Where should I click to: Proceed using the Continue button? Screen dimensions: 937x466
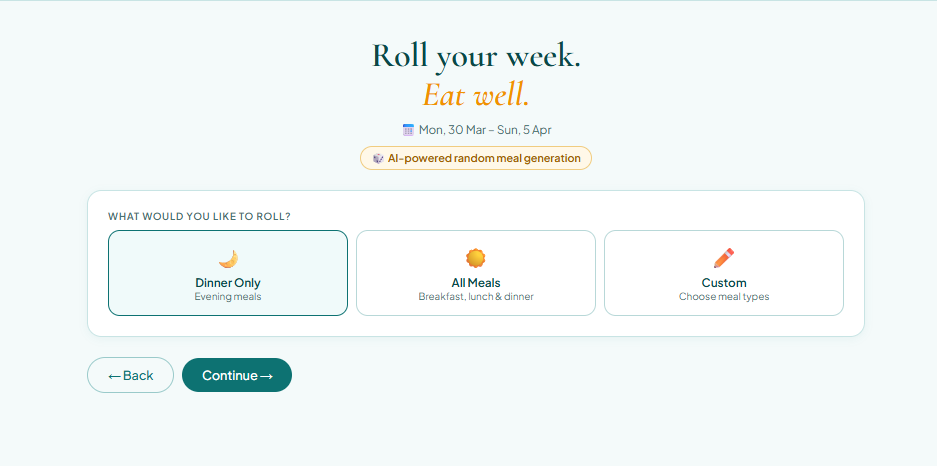click(237, 375)
